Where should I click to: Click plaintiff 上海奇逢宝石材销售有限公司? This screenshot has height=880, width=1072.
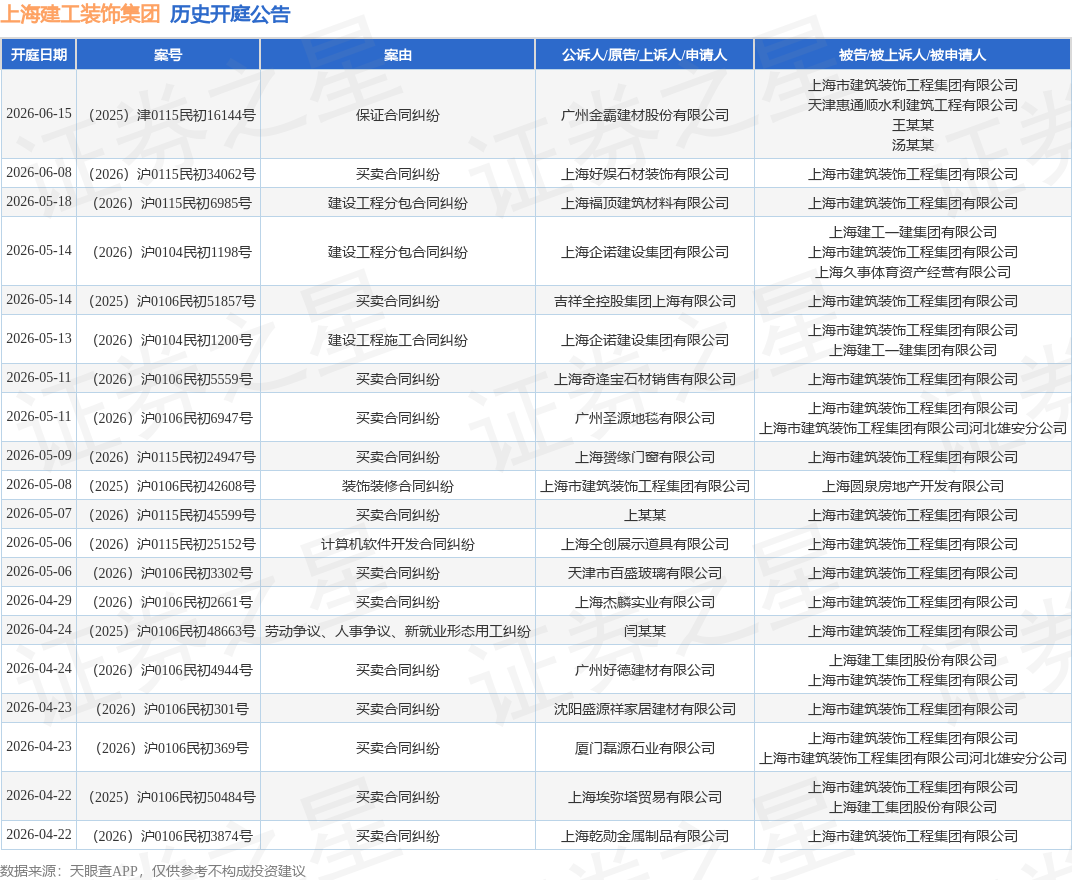pyautogui.click(x=645, y=379)
